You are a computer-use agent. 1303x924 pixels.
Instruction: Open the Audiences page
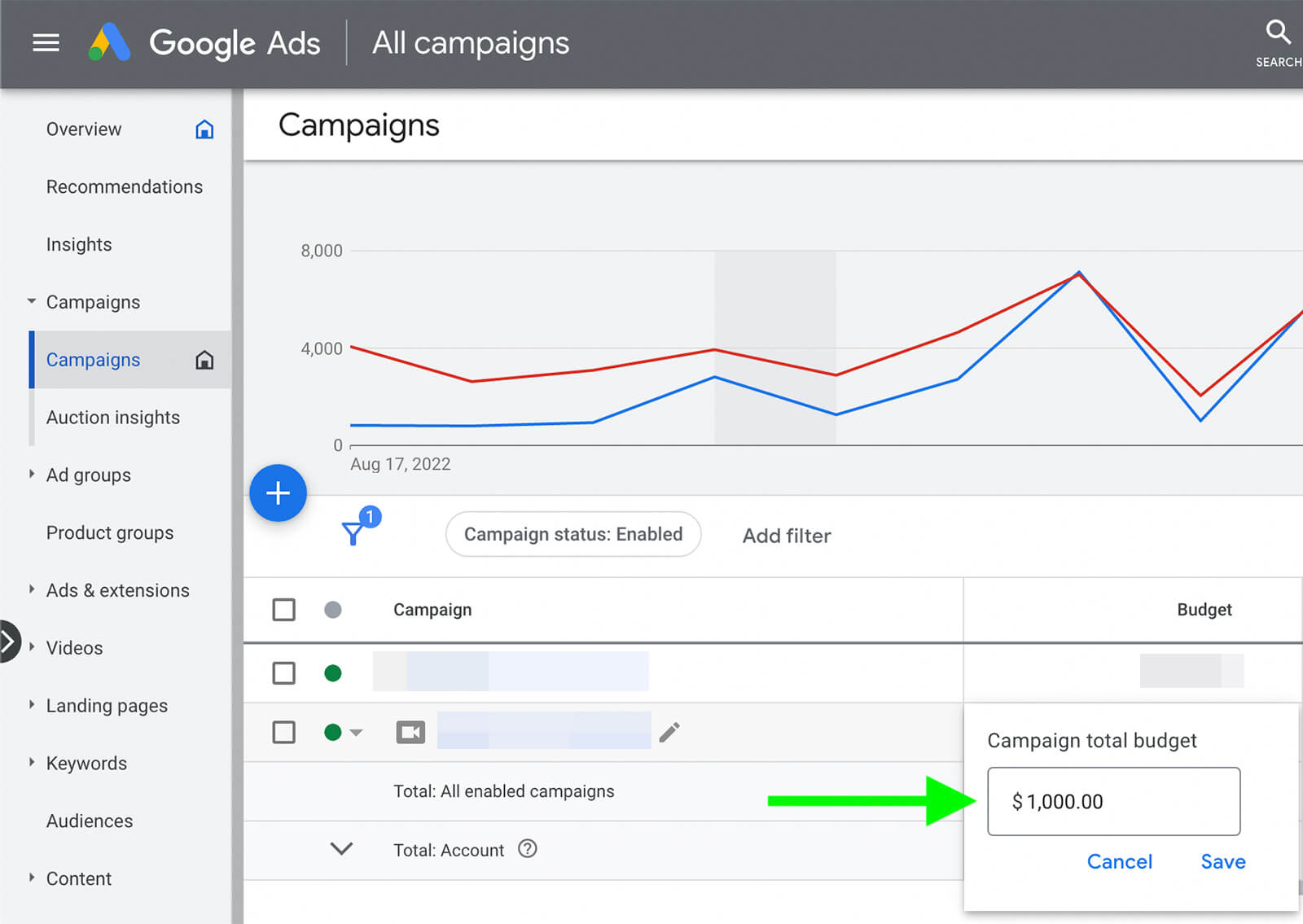90,821
